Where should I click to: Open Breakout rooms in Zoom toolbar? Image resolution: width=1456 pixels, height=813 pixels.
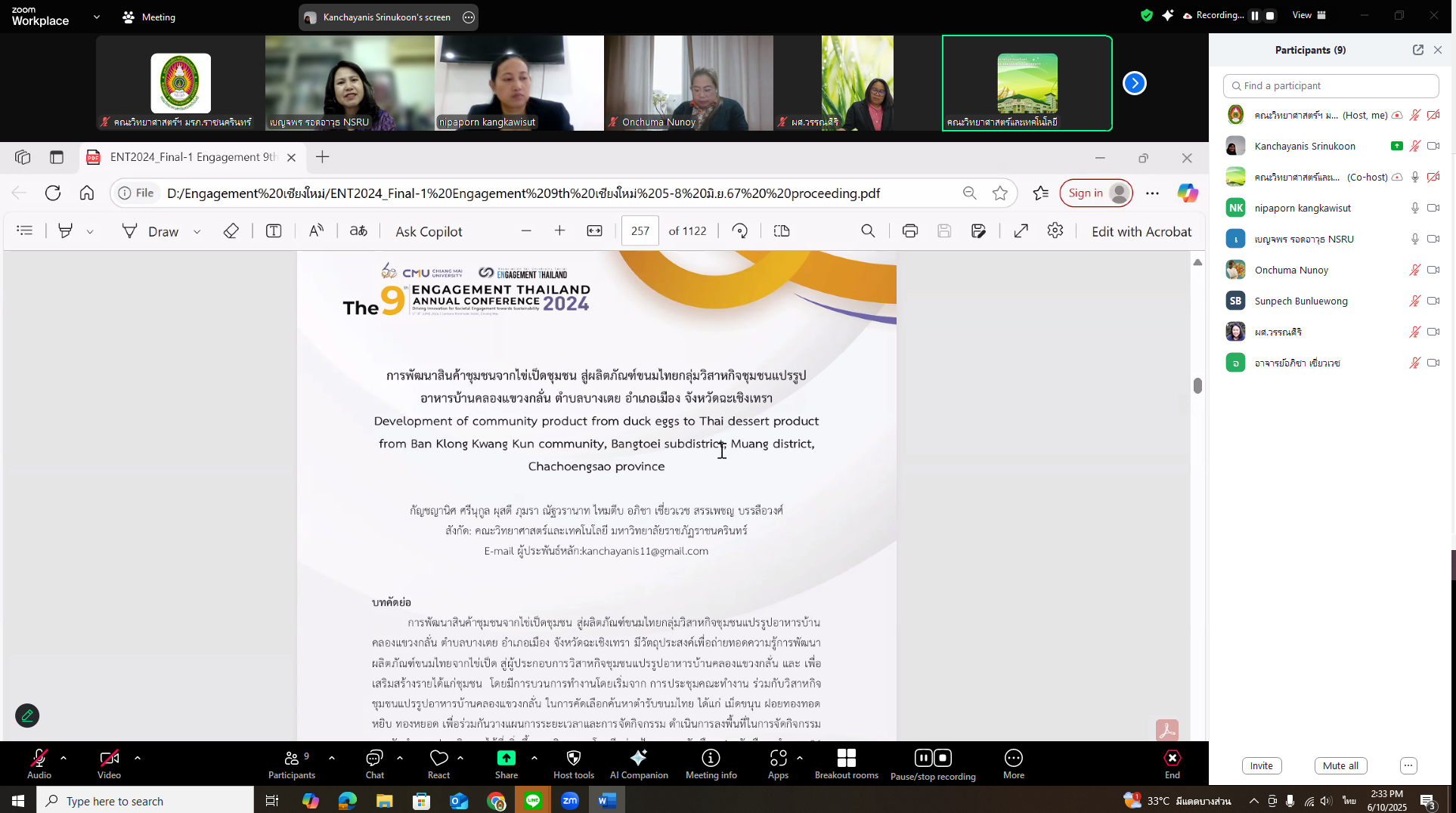pos(846,763)
